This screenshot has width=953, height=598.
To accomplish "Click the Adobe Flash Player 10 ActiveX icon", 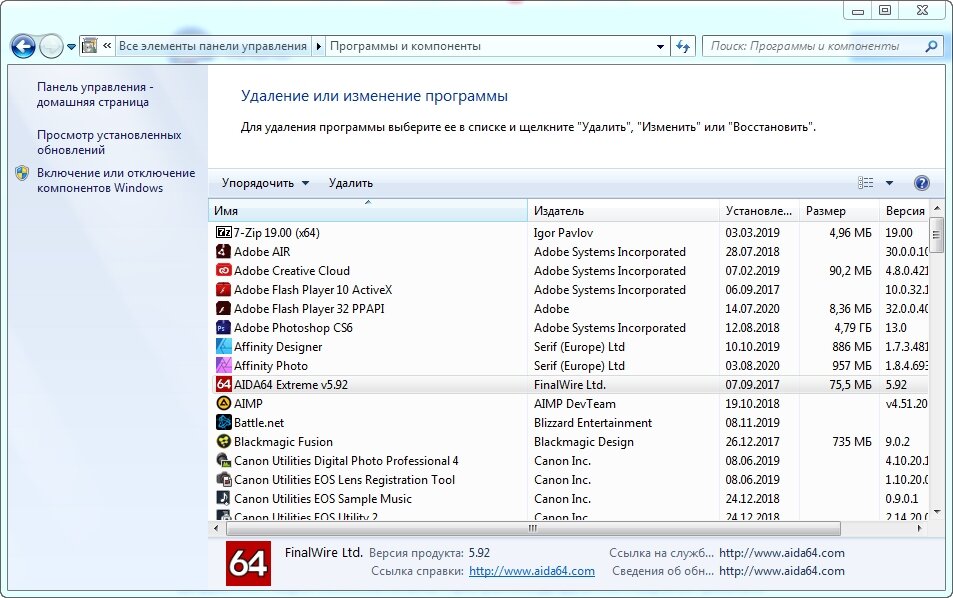I will click(224, 289).
